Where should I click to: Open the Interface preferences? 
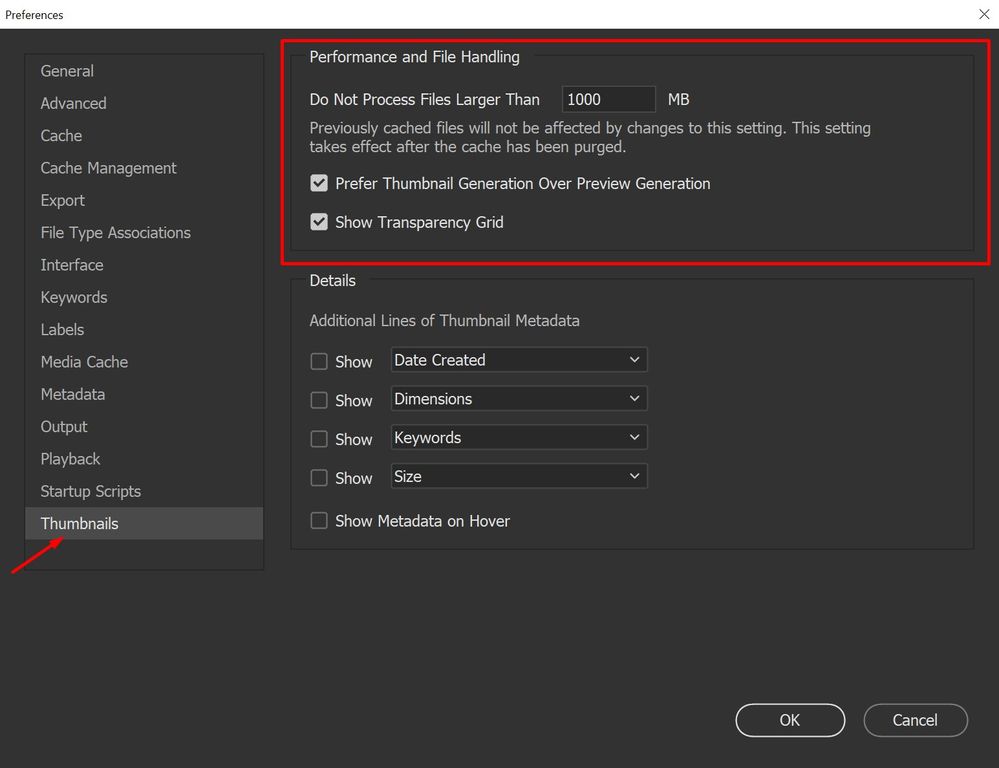pos(72,265)
